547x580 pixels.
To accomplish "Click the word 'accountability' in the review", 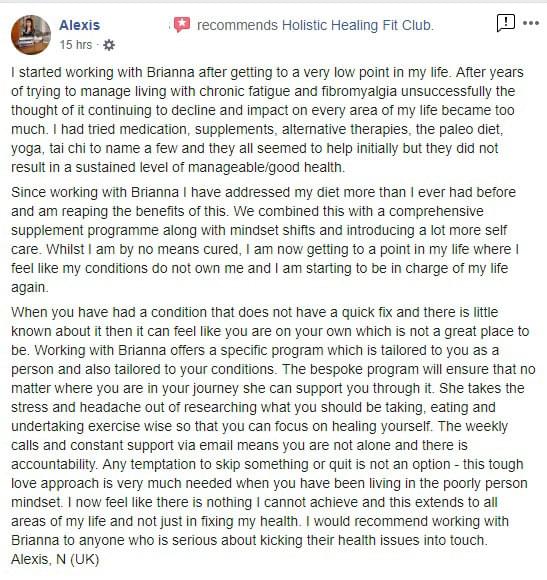I will [53, 464].
